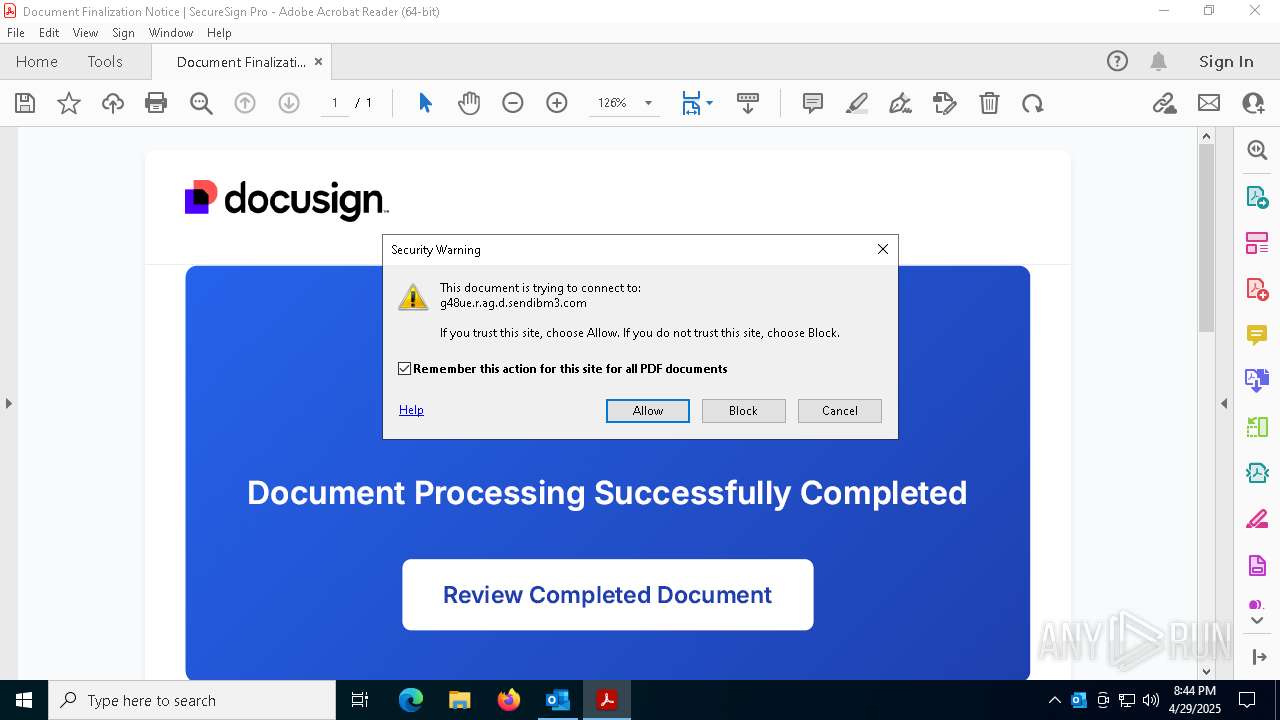Open the Window menu
The image size is (1280, 720).
point(171,33)
